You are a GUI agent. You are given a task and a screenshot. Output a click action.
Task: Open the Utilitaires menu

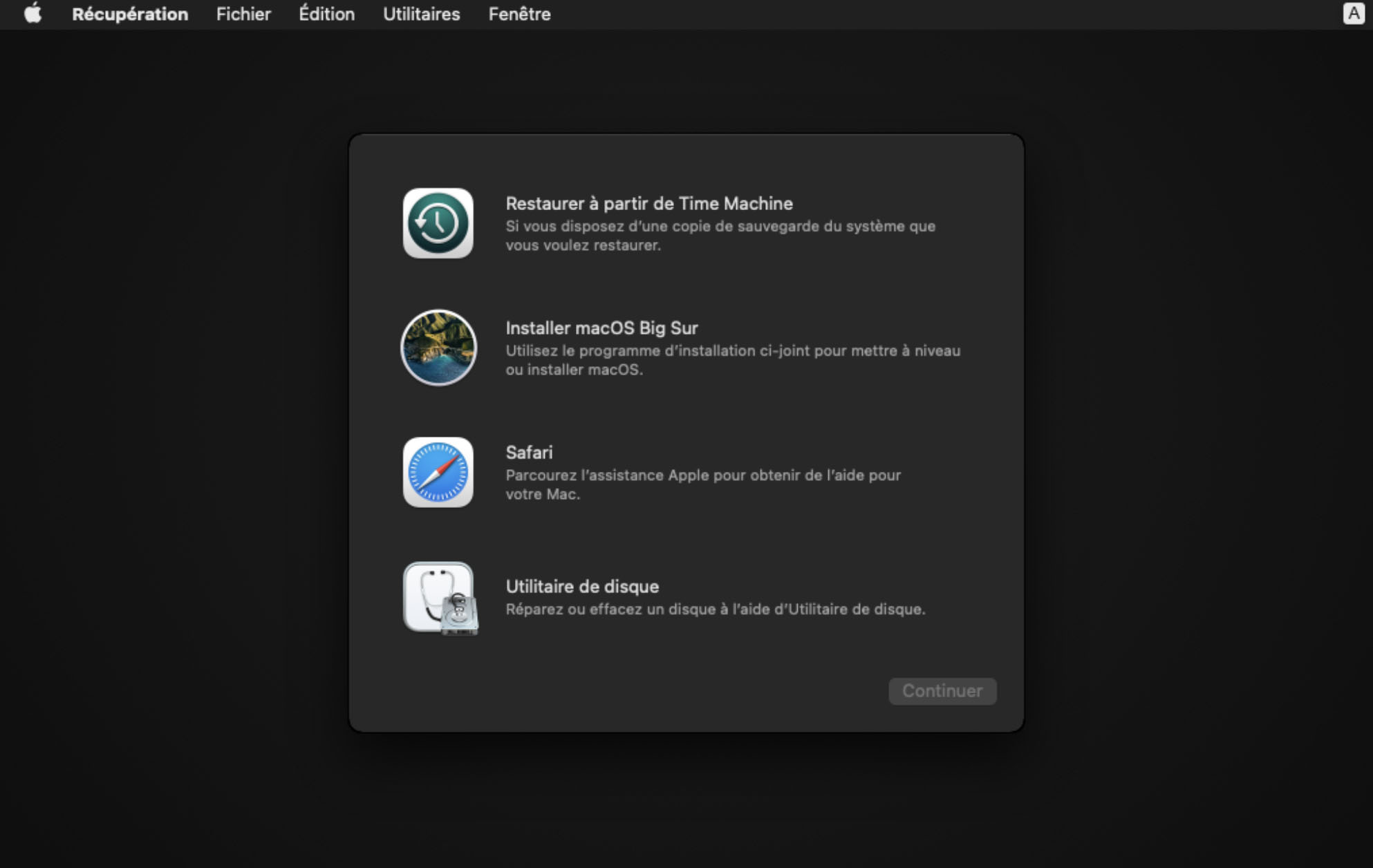coord(422,14)
